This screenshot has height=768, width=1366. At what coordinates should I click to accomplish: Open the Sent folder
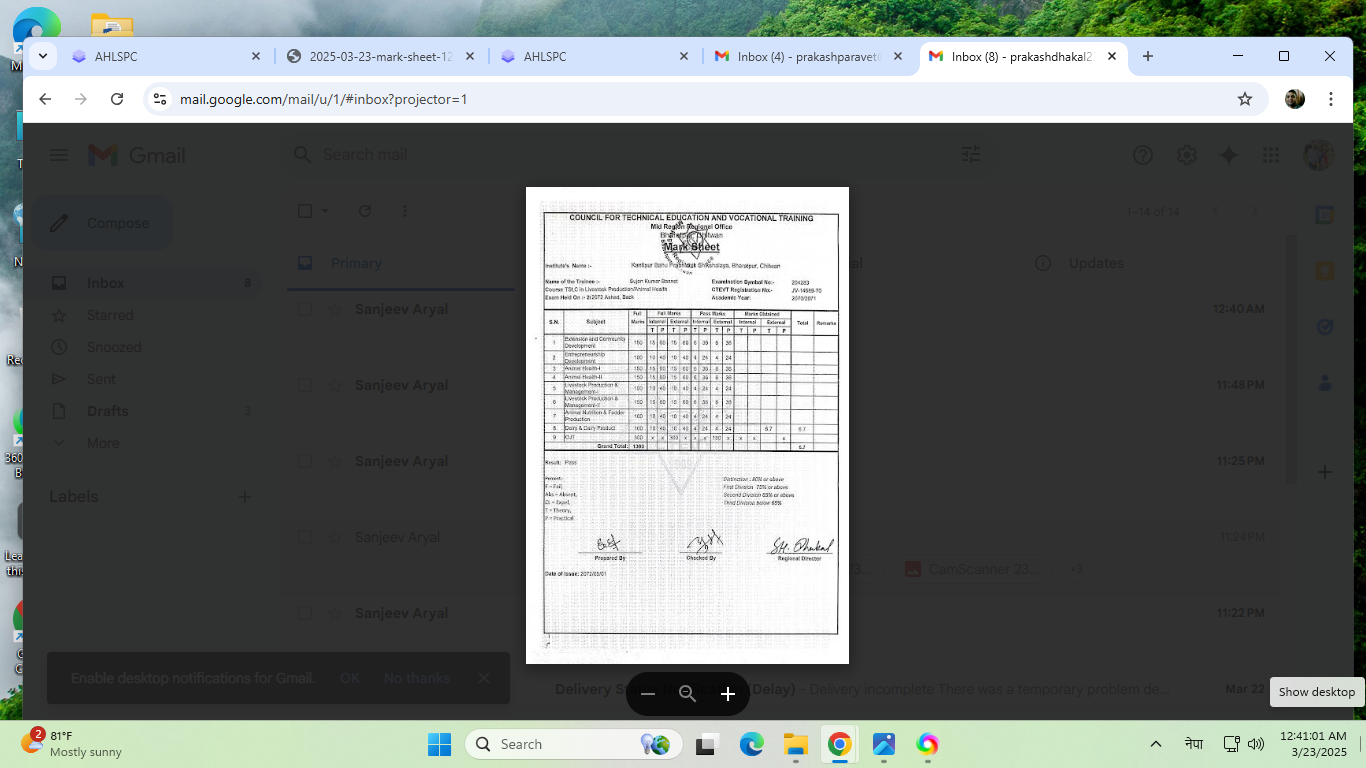pyautogui.click(x=101, y=379)
